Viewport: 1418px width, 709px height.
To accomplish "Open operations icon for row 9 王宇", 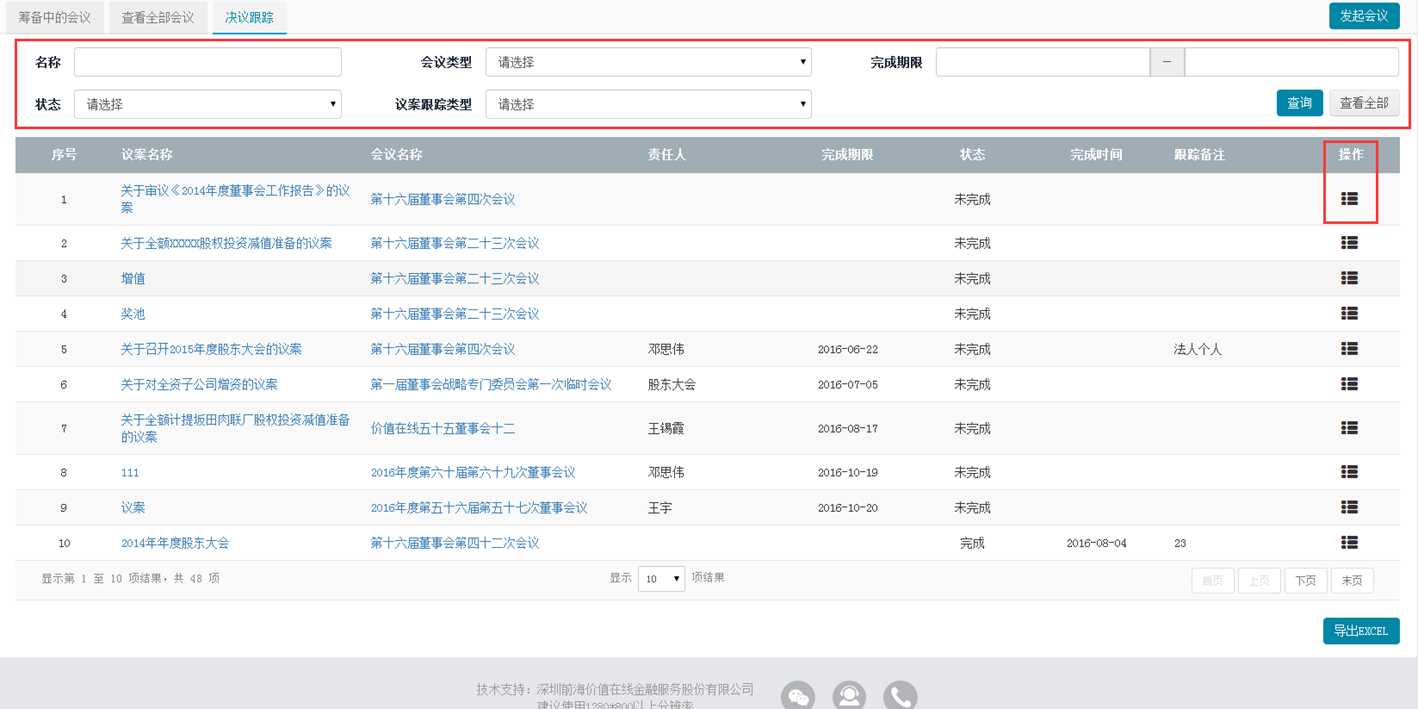I will pos(1349,507).
